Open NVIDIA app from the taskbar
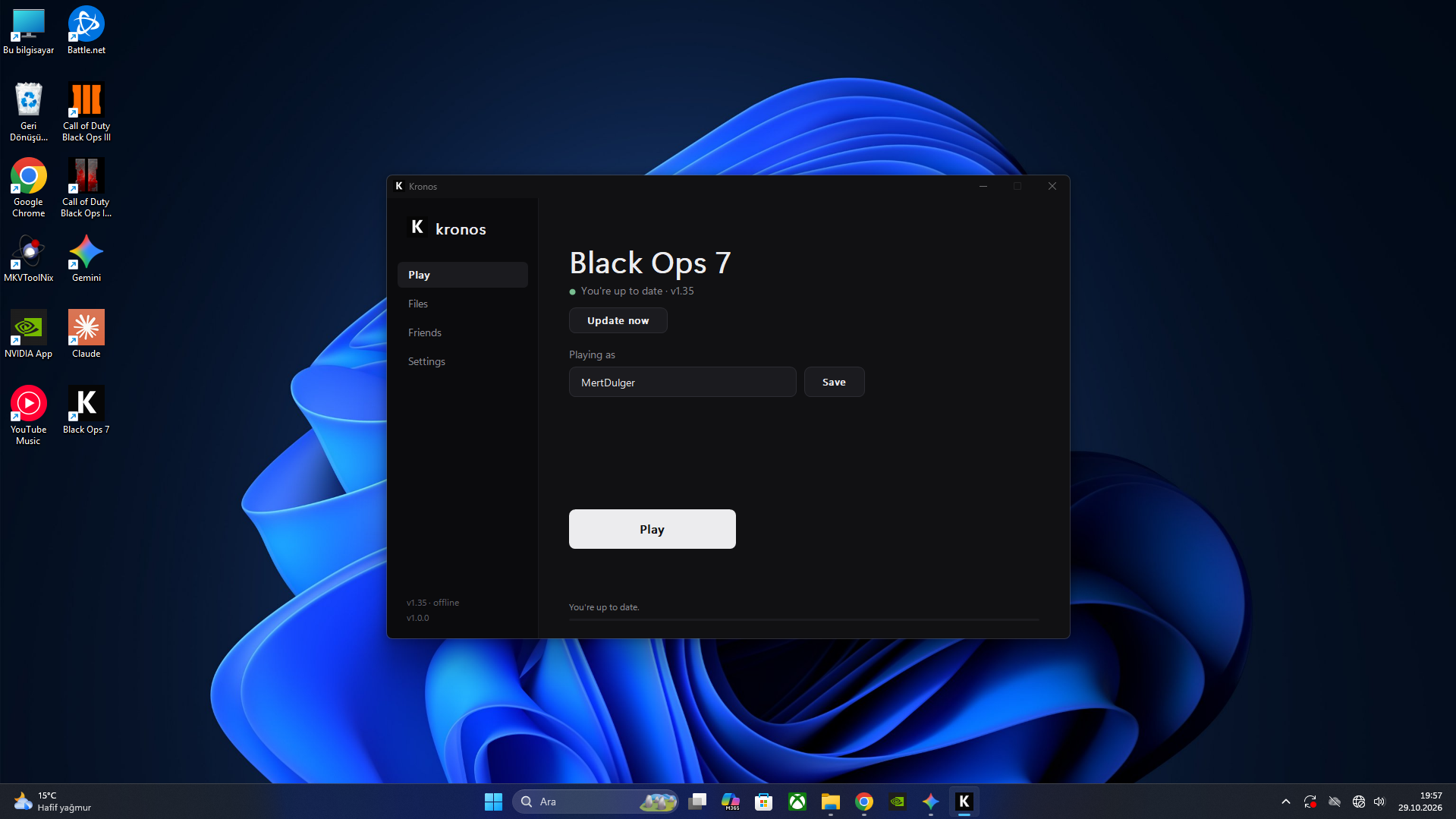 (898, 802)
